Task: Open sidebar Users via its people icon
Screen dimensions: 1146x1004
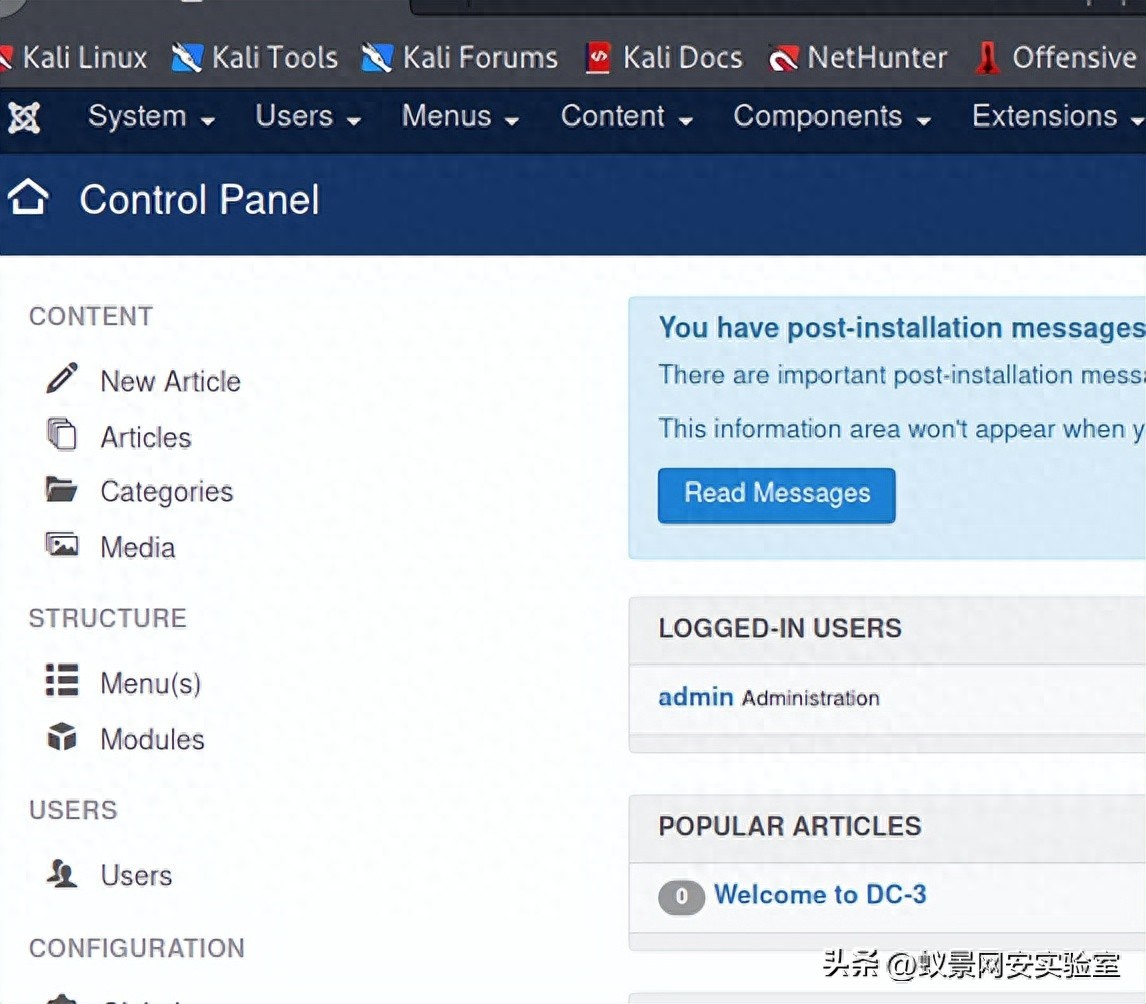Action: (x=62, y=873)
